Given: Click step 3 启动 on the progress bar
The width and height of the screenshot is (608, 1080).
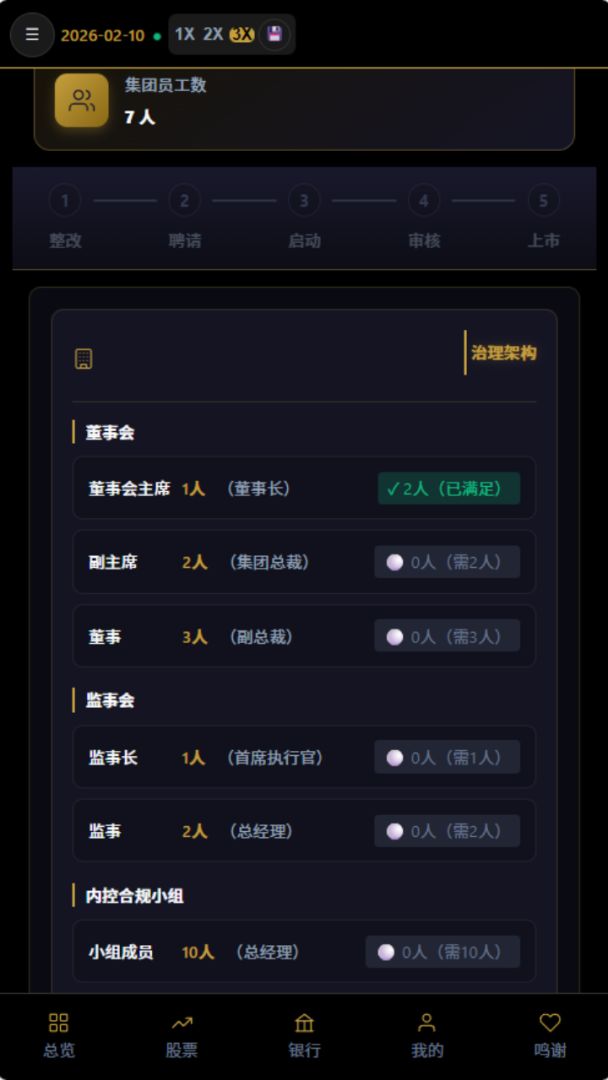Looking at the screenshot, I should [304, 200].
